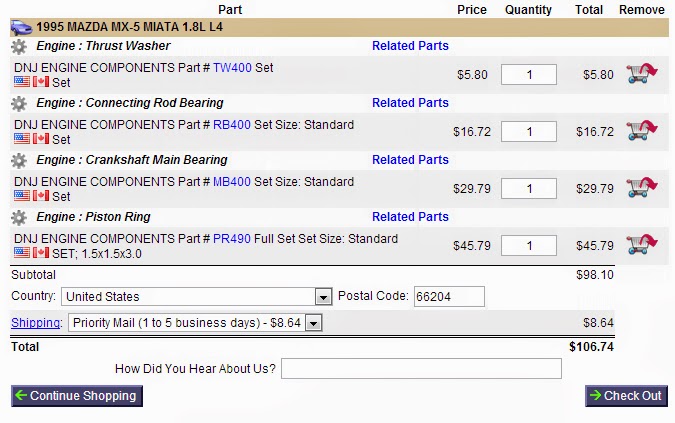The width and height of the screenshot is (675, 423).
Task: Remove Connecting Rod Bearing from cart
Action: click(641, 131)
